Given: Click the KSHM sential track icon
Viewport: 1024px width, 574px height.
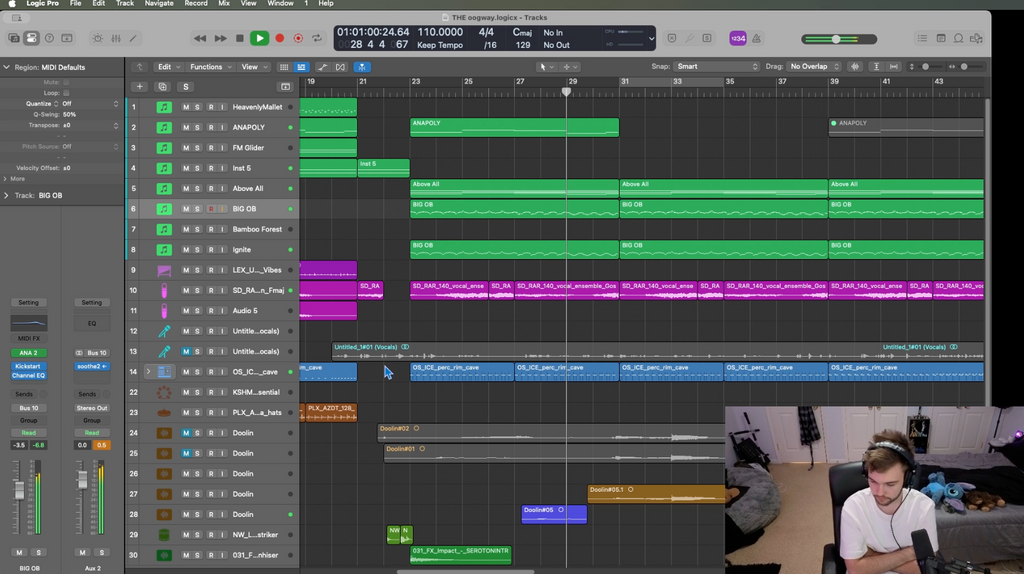Looking at the screenshot, I should [164, 392].
